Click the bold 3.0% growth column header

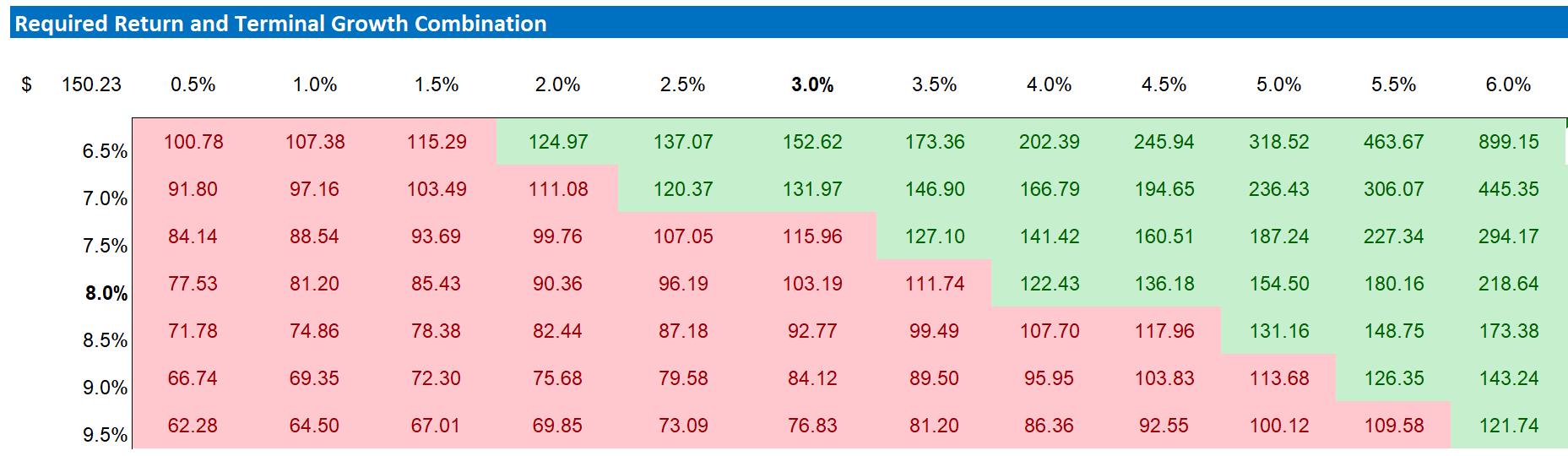pyautogui.click(x=812, y=84)
